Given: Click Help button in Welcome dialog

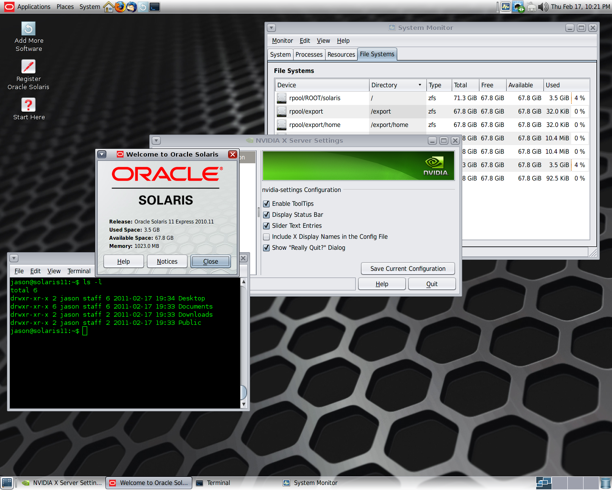Looking at the screenshot, I should 123,262.
